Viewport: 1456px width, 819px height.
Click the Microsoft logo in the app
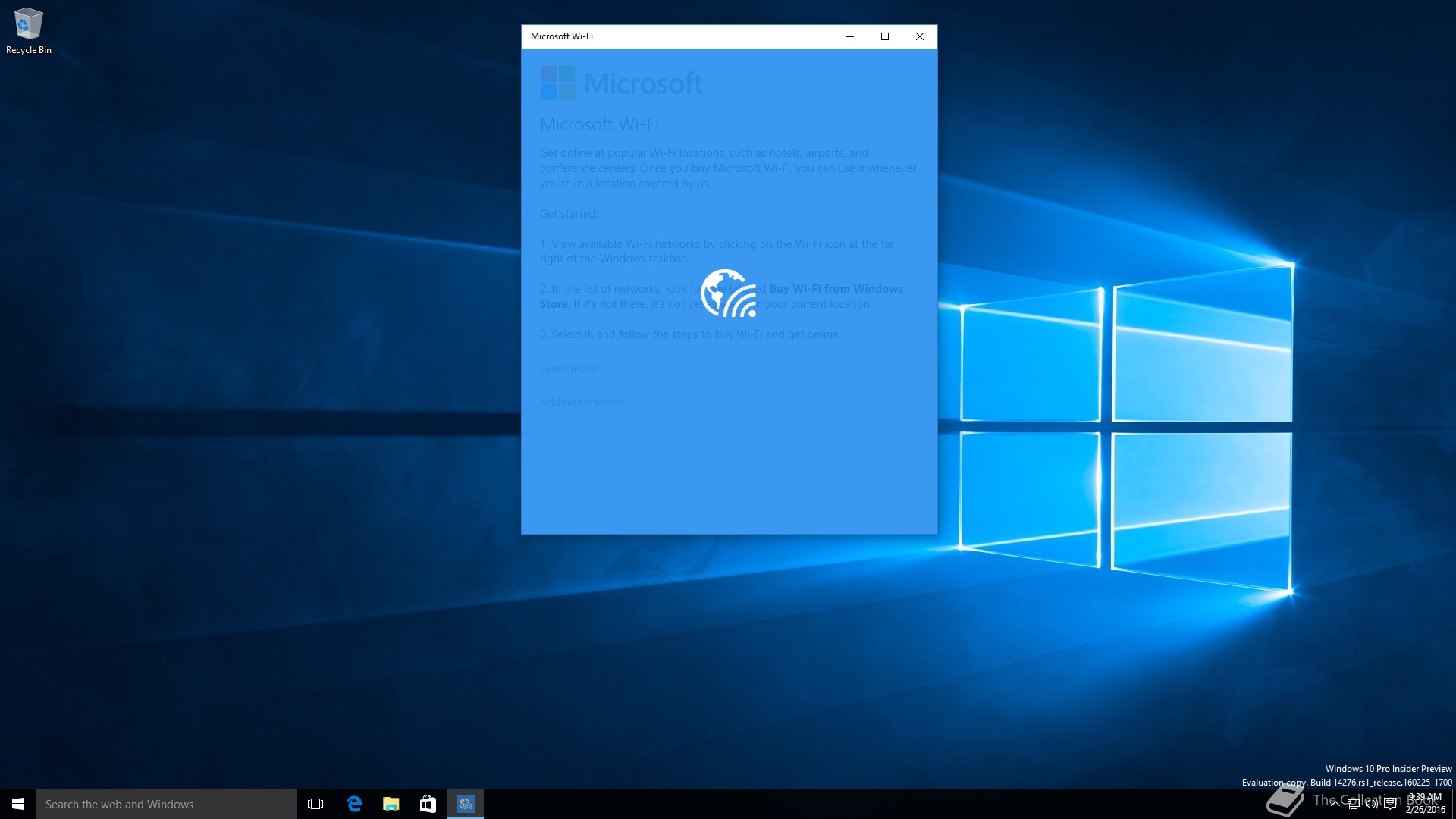click(x=621, y=83)
